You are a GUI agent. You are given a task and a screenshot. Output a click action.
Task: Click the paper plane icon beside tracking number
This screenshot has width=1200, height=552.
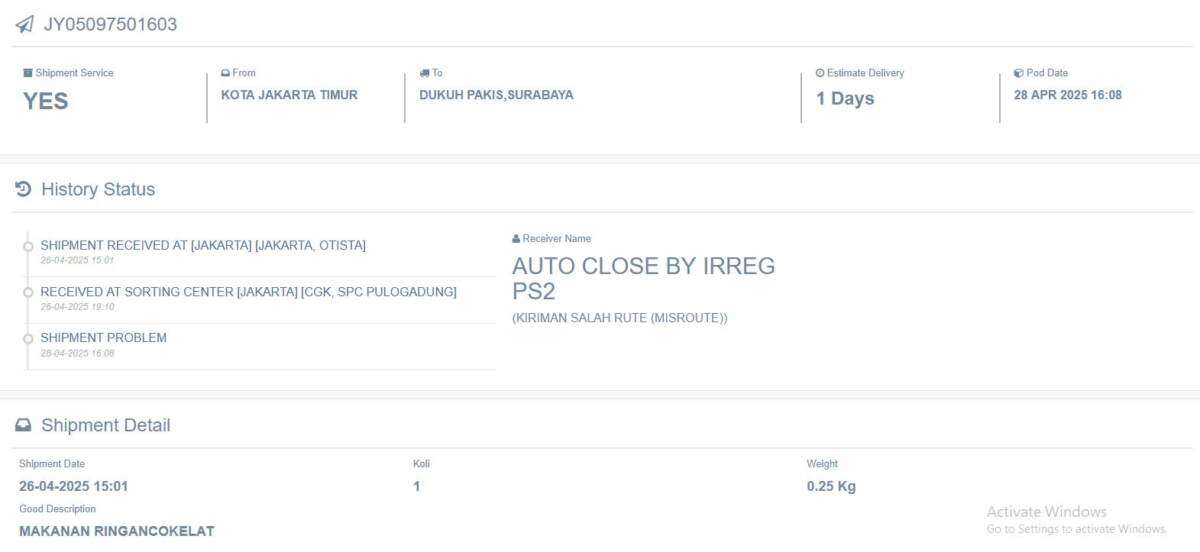point(24,24)
